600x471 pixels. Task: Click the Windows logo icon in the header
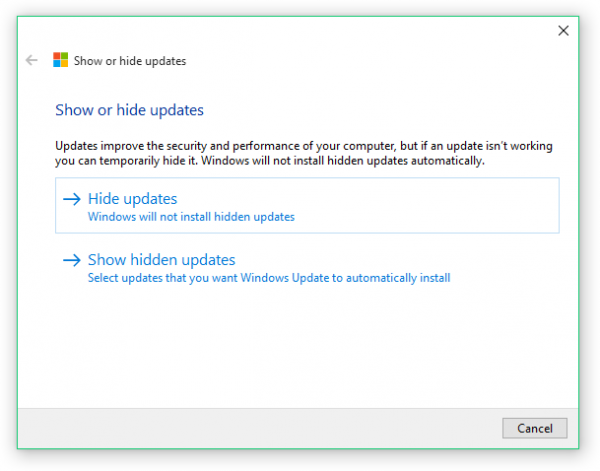(60, 60)
